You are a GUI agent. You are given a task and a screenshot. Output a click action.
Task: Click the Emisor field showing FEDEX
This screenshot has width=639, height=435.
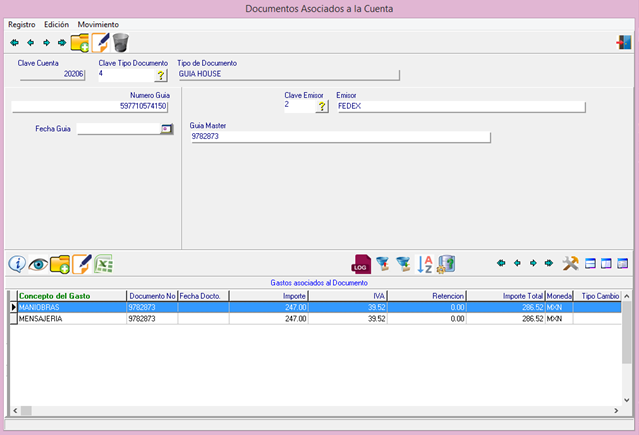point(461,106)
